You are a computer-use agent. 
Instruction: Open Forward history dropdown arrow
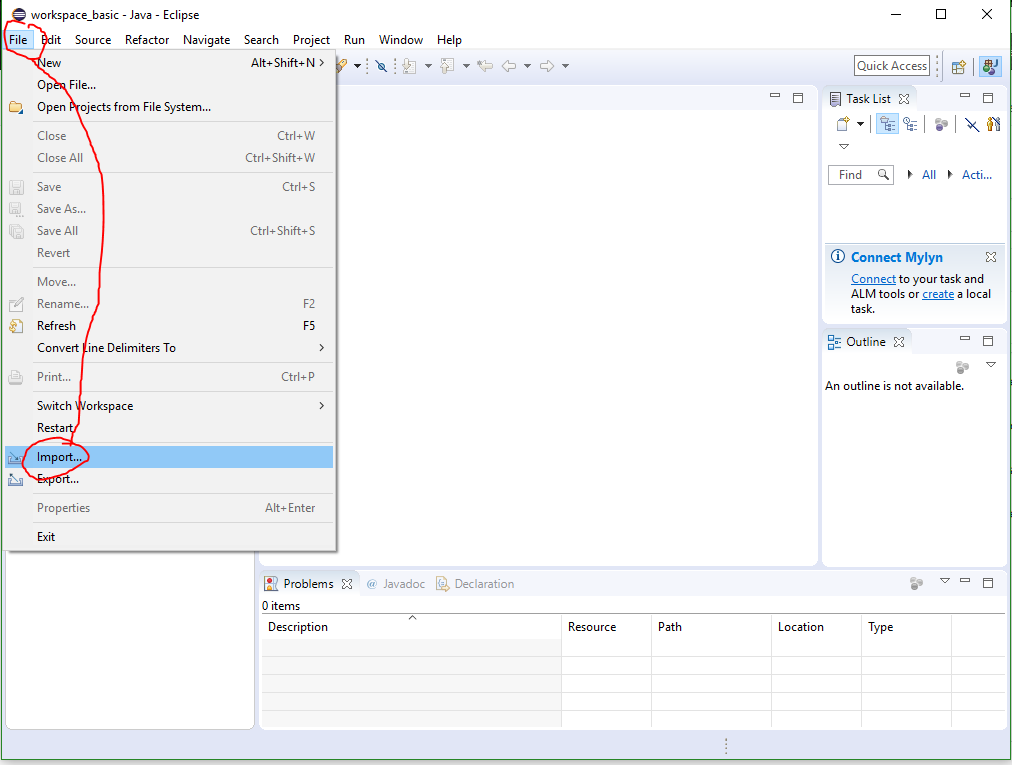(565, 66)
